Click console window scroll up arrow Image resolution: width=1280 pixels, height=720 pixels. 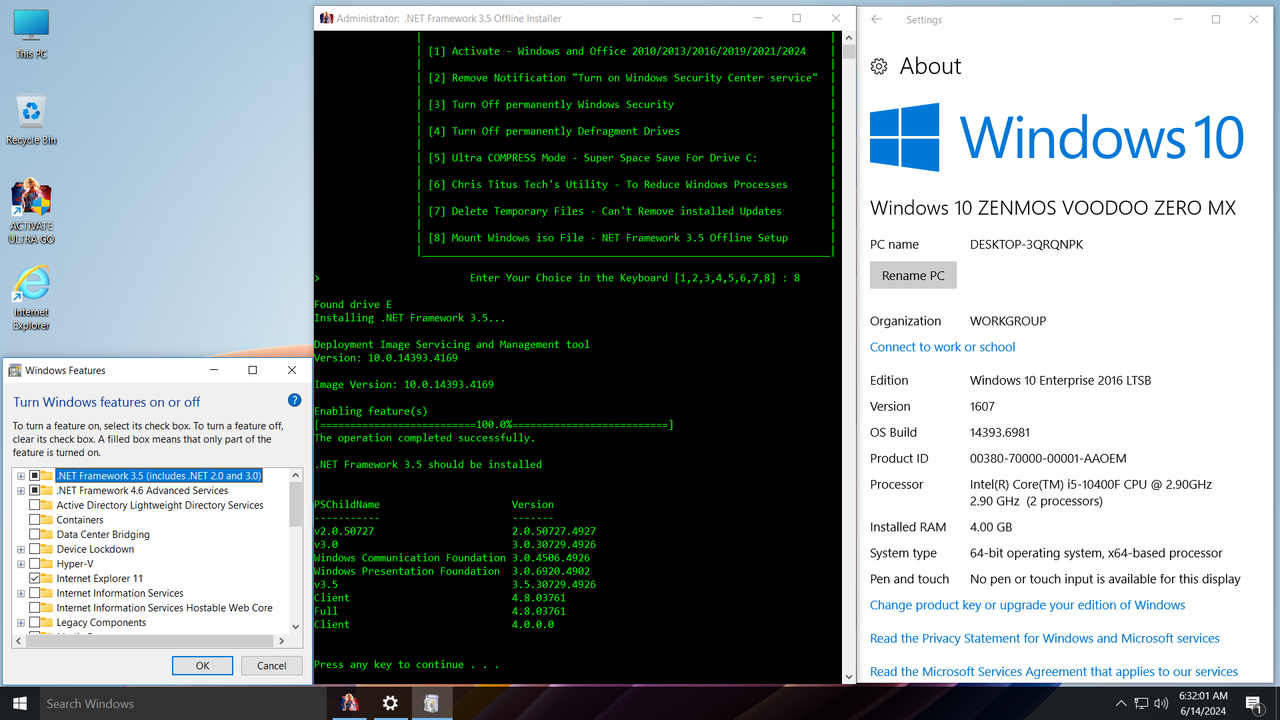click(x=849, y=39)
